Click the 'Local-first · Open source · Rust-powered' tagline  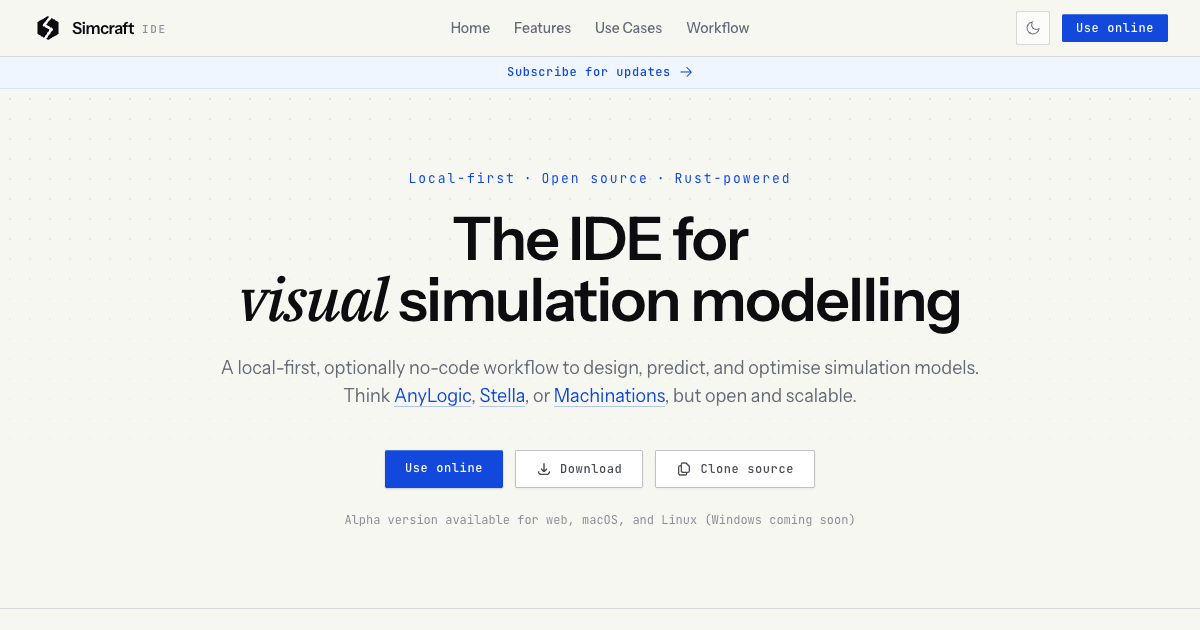(x=600, y=179)
